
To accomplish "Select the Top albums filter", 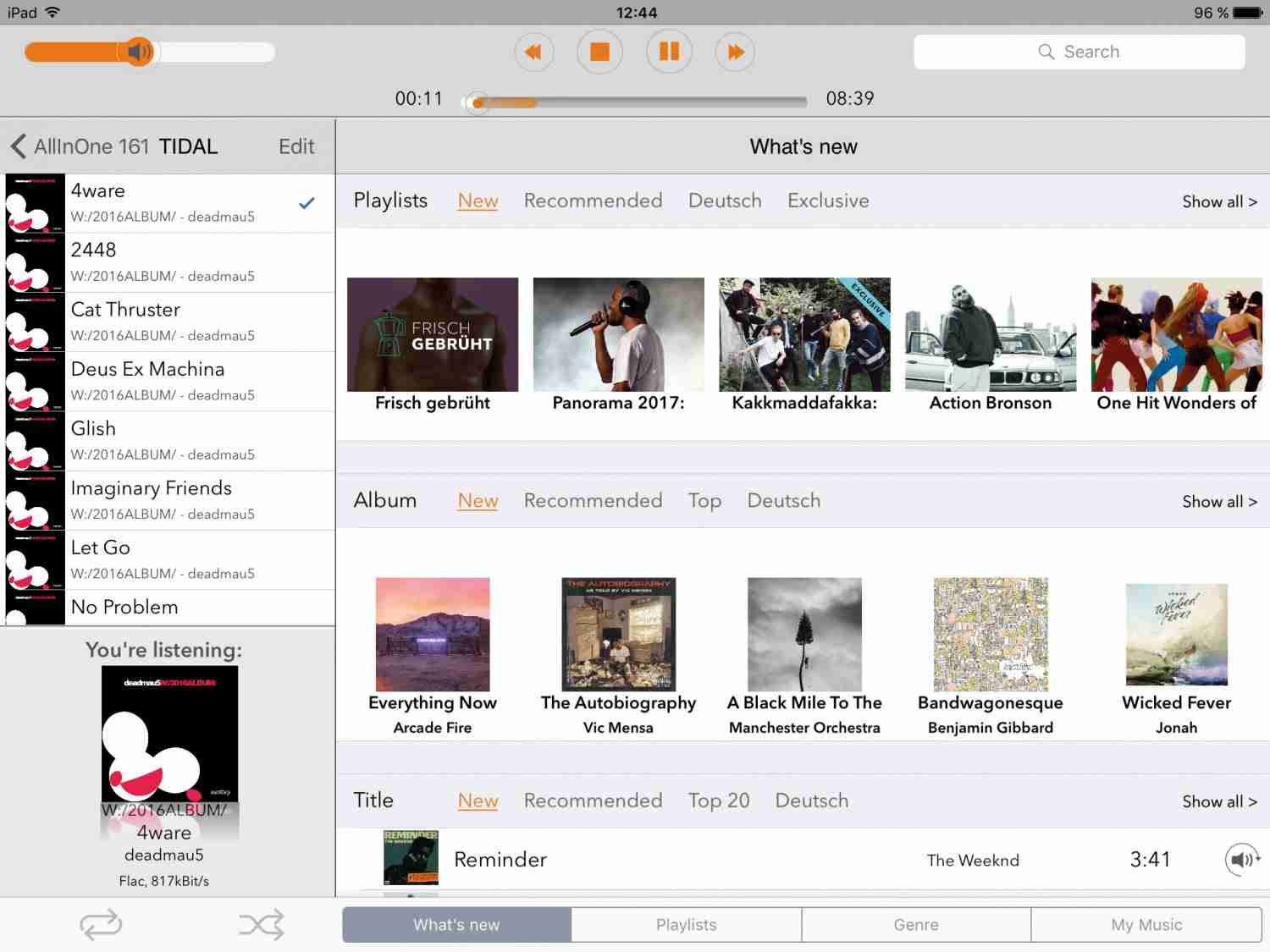I will (704, 500).
